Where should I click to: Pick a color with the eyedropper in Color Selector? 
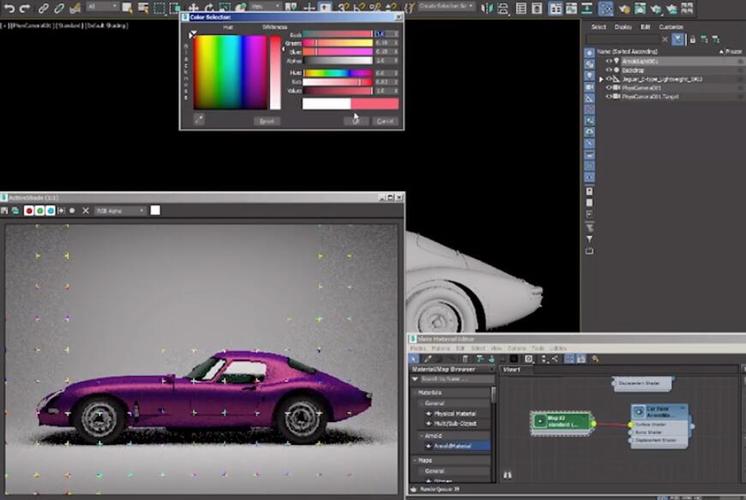point(199,120)
